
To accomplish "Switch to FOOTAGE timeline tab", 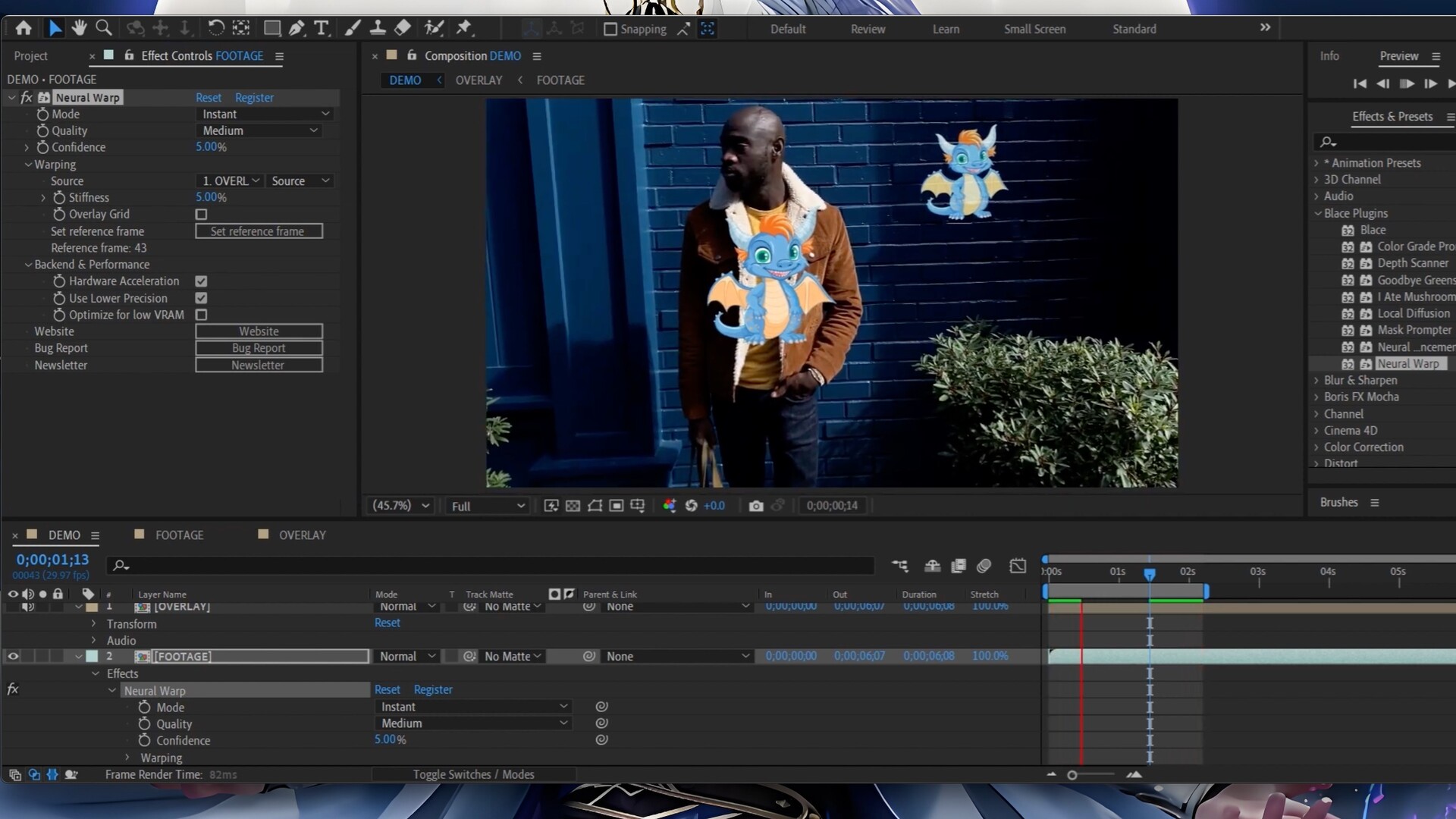I will click(x=179, y=535).
